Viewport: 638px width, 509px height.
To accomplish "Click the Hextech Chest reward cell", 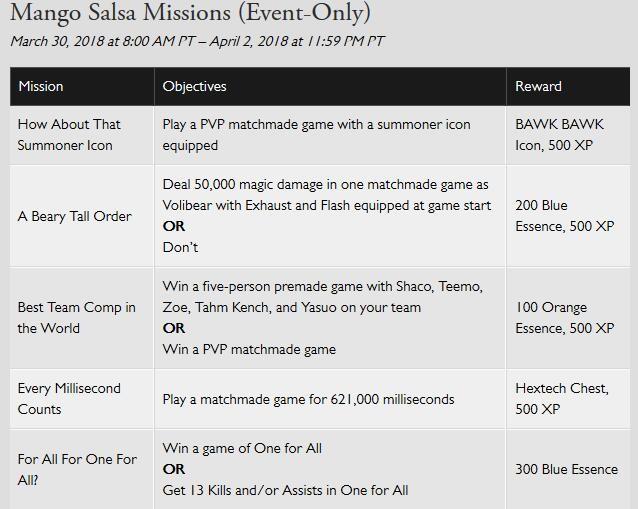I will tap(561, 399).
